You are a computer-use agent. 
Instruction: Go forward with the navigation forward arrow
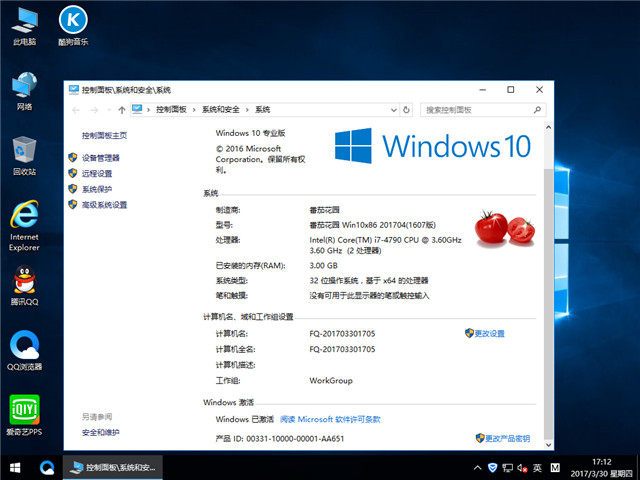94,110
